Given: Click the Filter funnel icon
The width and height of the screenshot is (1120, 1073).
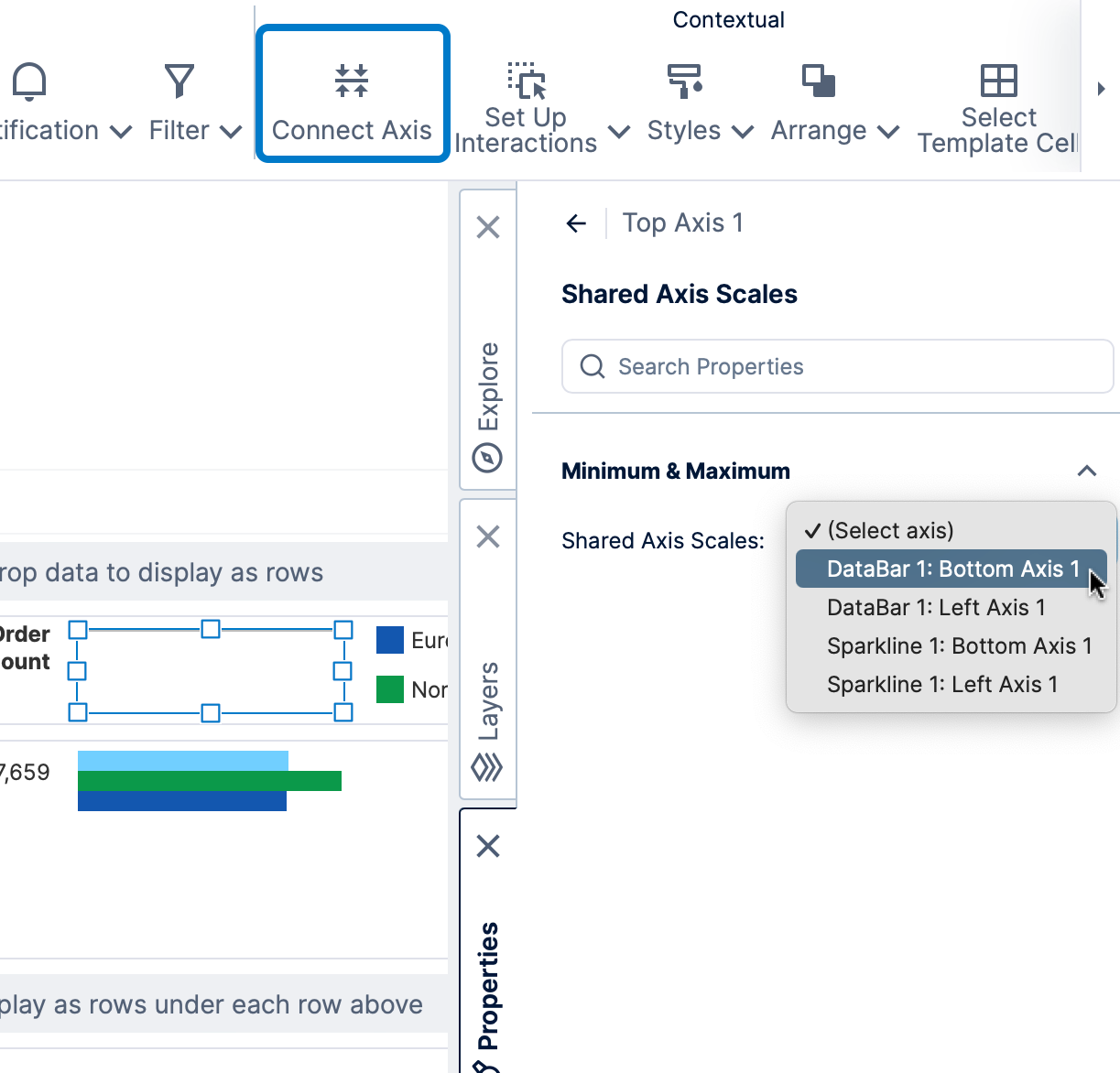Looking at the screenshot, I should click(x=179, y=81).
